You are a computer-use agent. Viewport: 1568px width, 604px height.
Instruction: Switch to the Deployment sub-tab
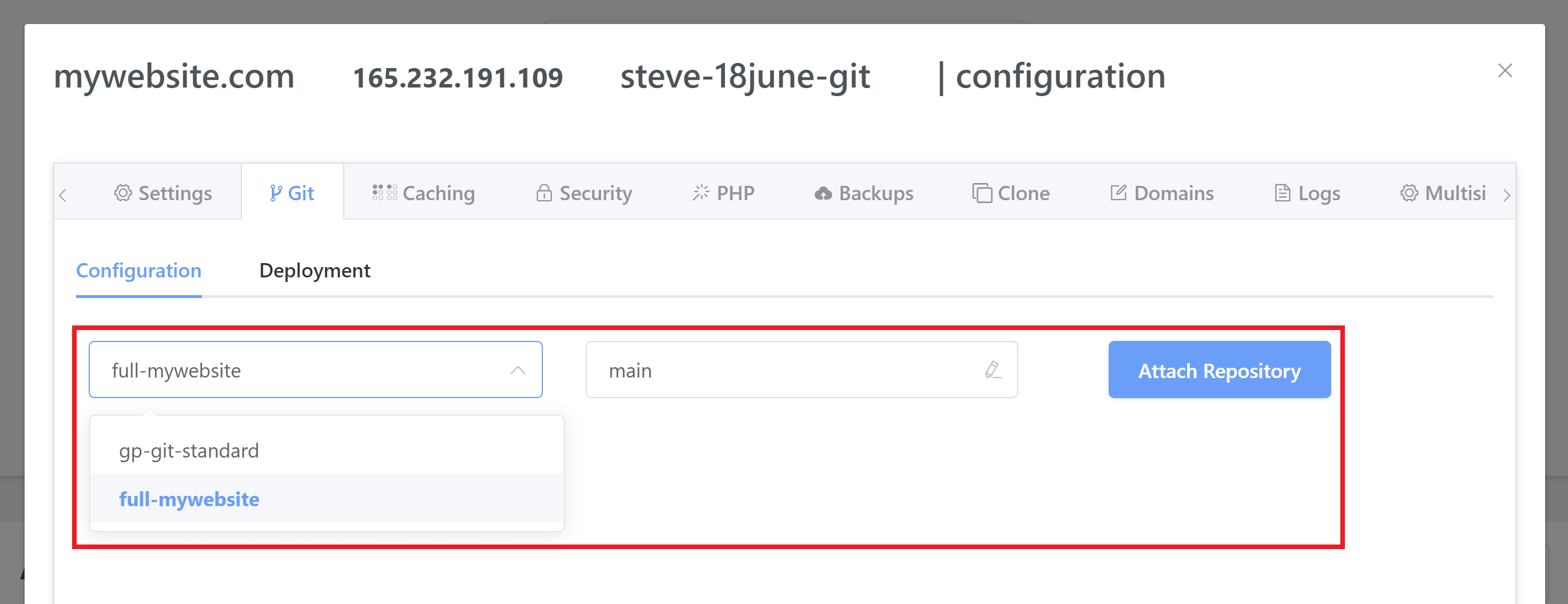315,271
